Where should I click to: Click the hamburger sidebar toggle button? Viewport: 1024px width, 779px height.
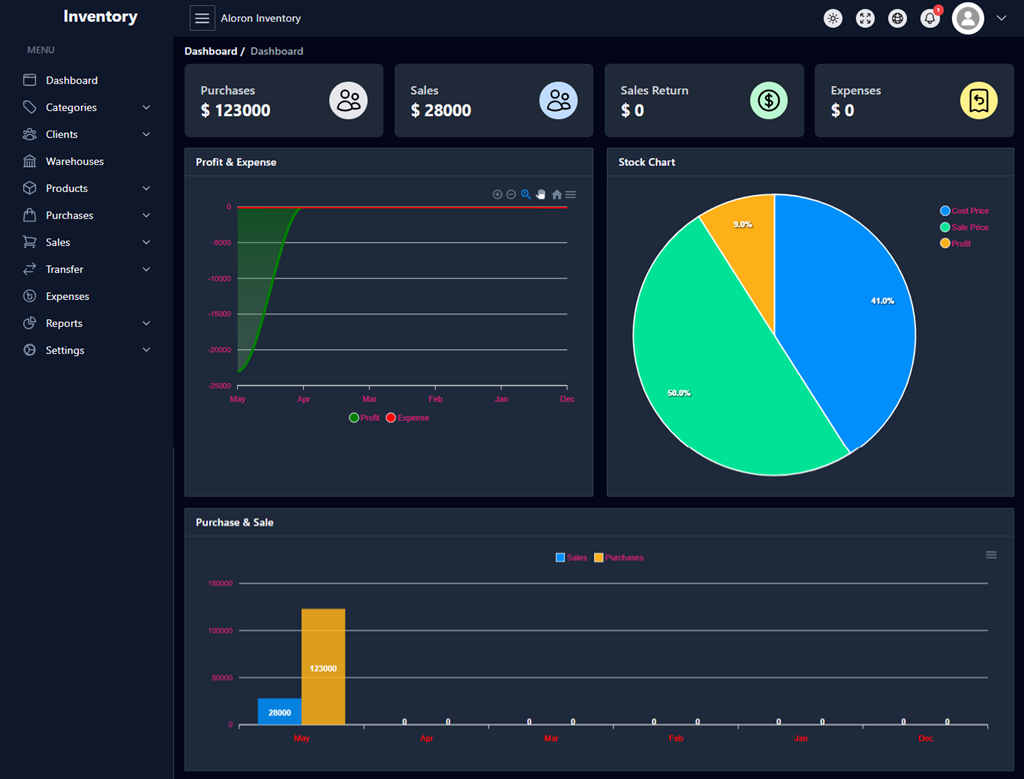click(202, 18)
